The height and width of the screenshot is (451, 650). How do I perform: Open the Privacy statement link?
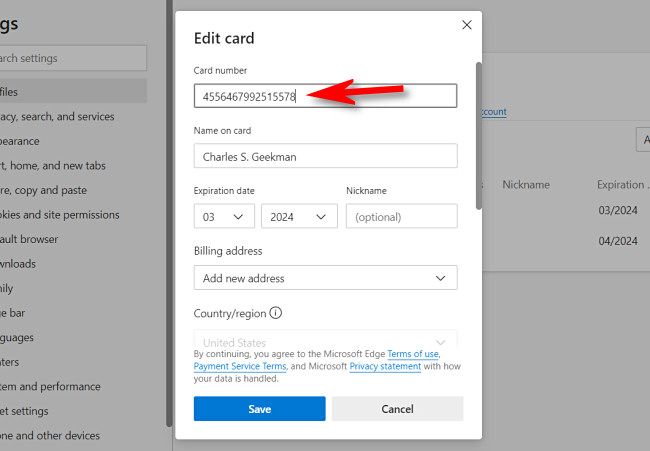(x=385, y=366)
